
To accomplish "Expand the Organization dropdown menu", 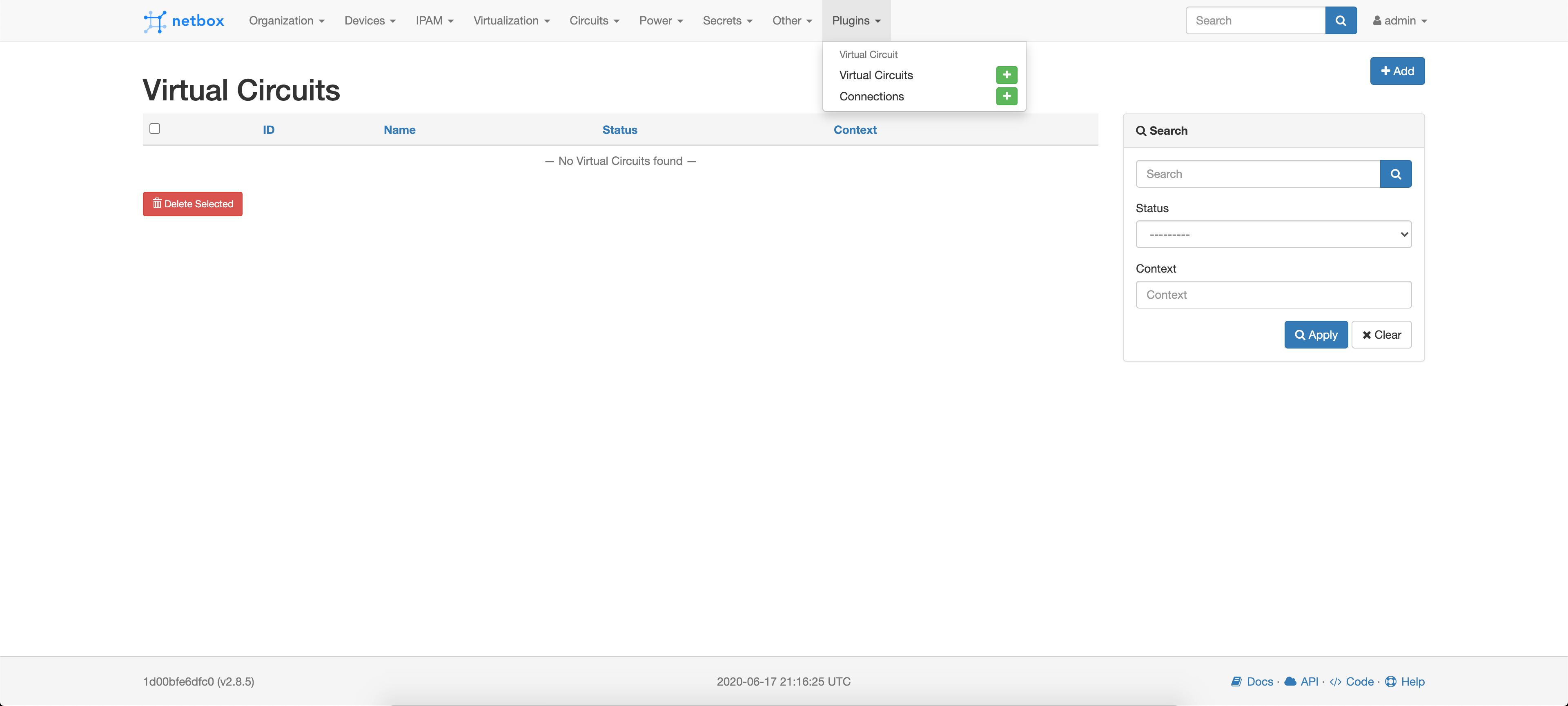I will [286, 21].
